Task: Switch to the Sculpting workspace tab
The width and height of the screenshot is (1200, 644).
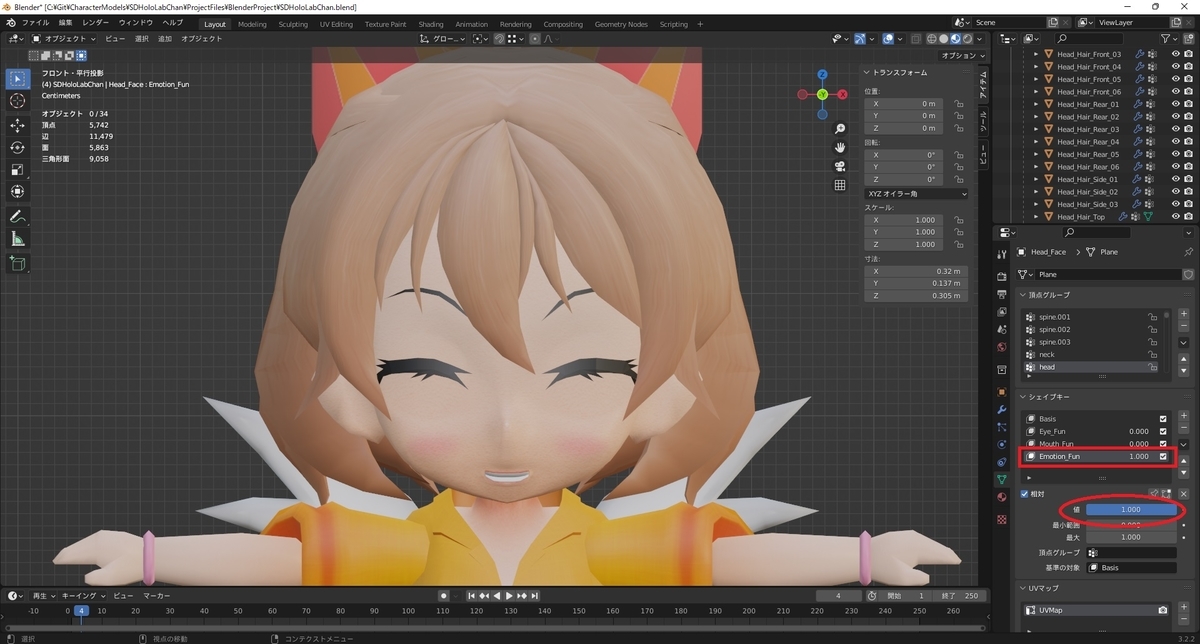Action: click(293, 24)
